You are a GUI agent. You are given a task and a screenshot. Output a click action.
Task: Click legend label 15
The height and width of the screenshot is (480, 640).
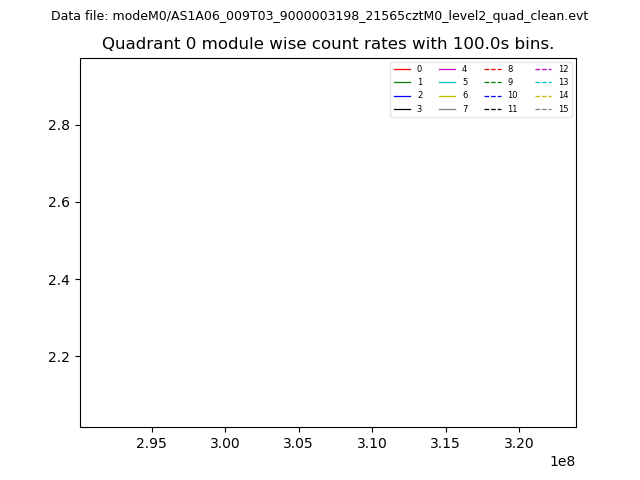click(563, 109)
